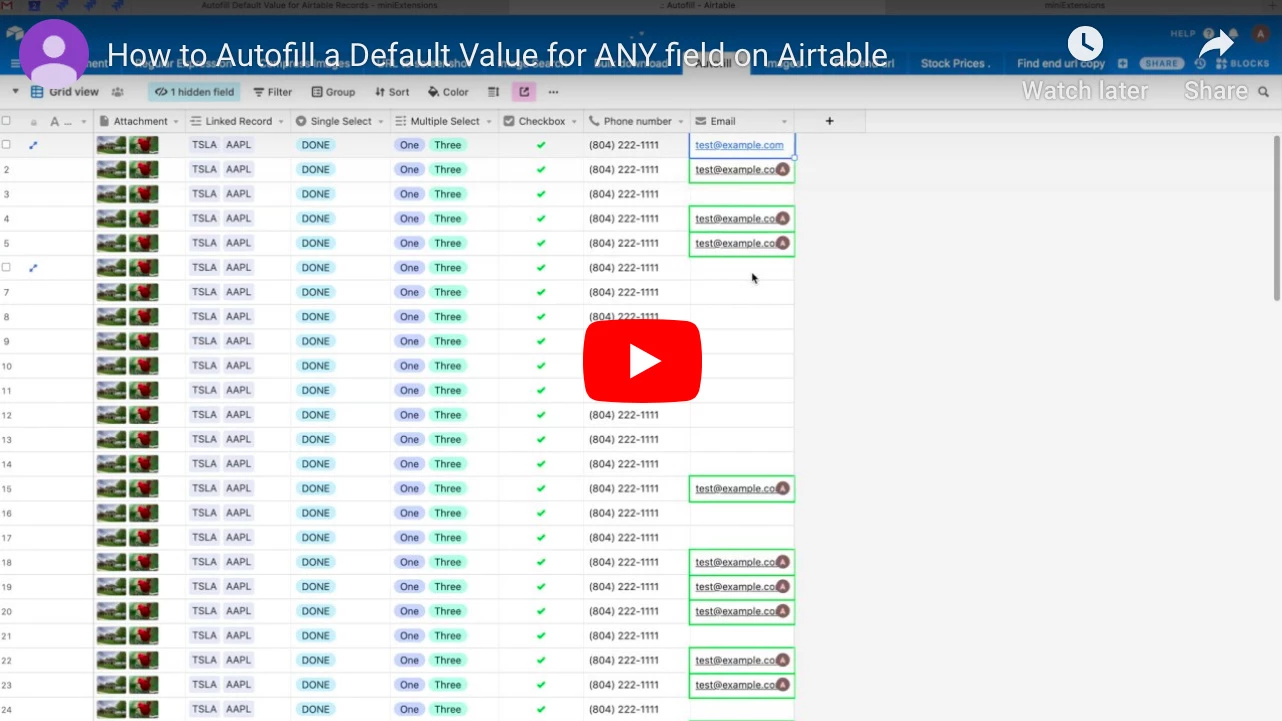The width and height of the screenshot is (1282, 721).
Task: Play the YouTube video
Action: 642,361
